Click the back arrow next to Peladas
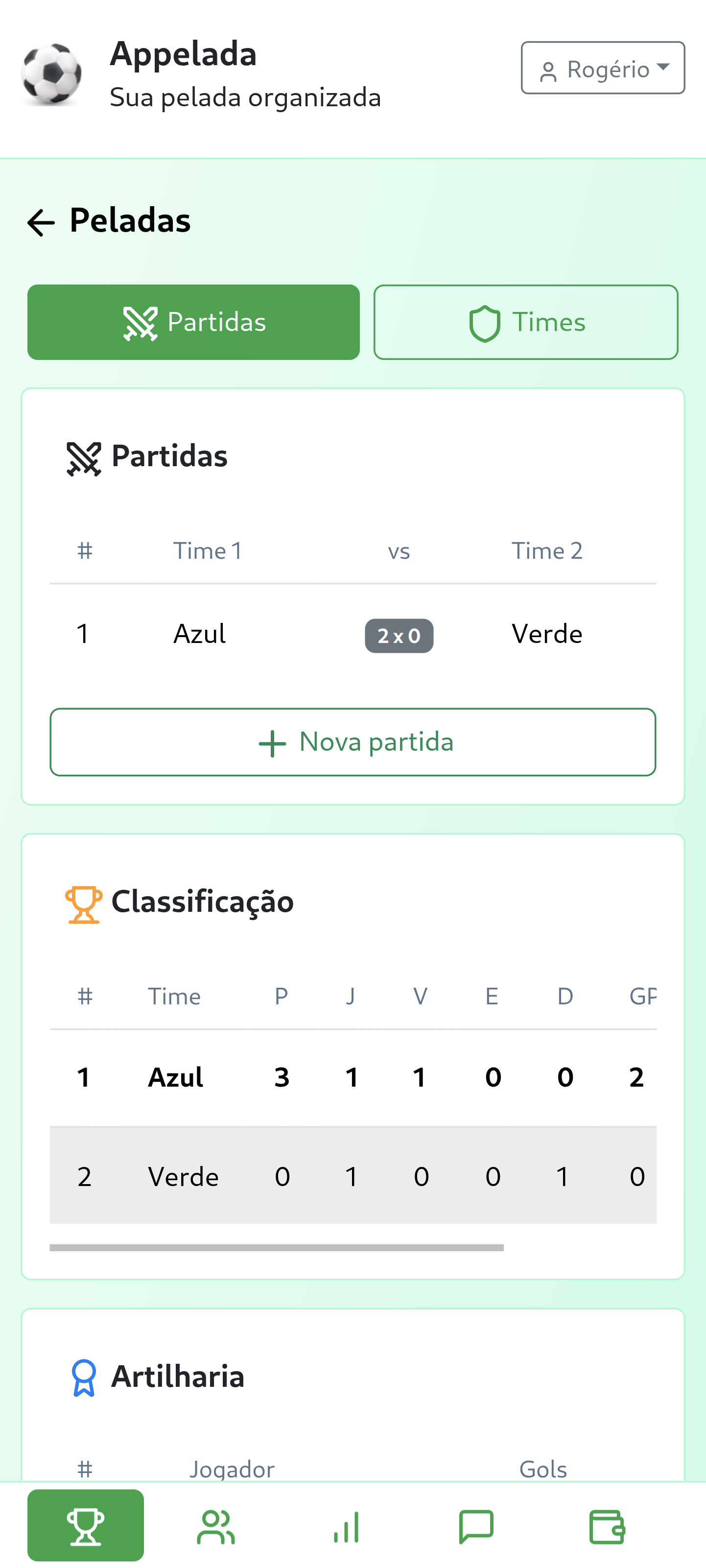The height and width of the screenshot is (1568, 706). click(41, 222)
